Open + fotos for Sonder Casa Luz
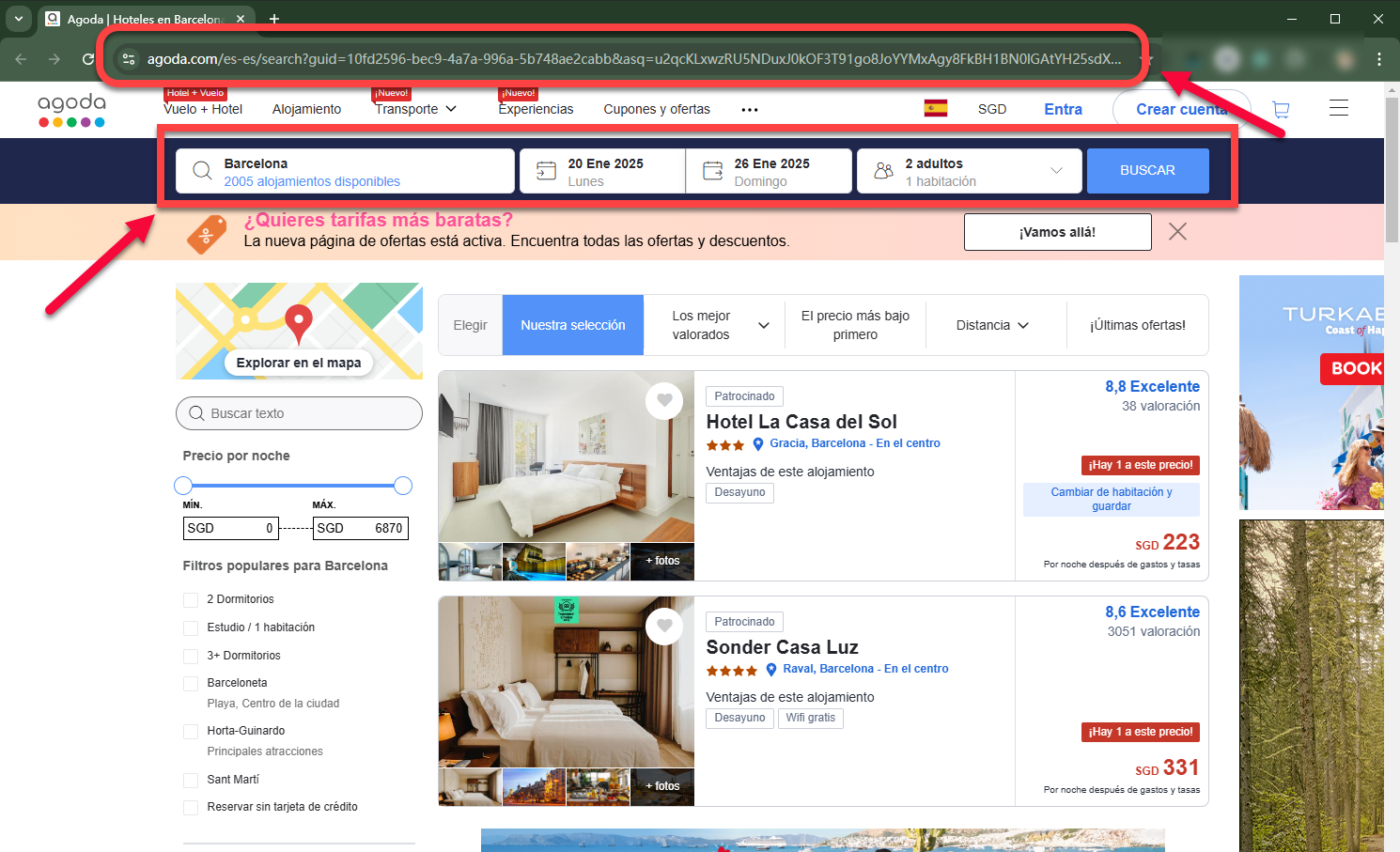The image size is (1400, 852). point(662,786)
